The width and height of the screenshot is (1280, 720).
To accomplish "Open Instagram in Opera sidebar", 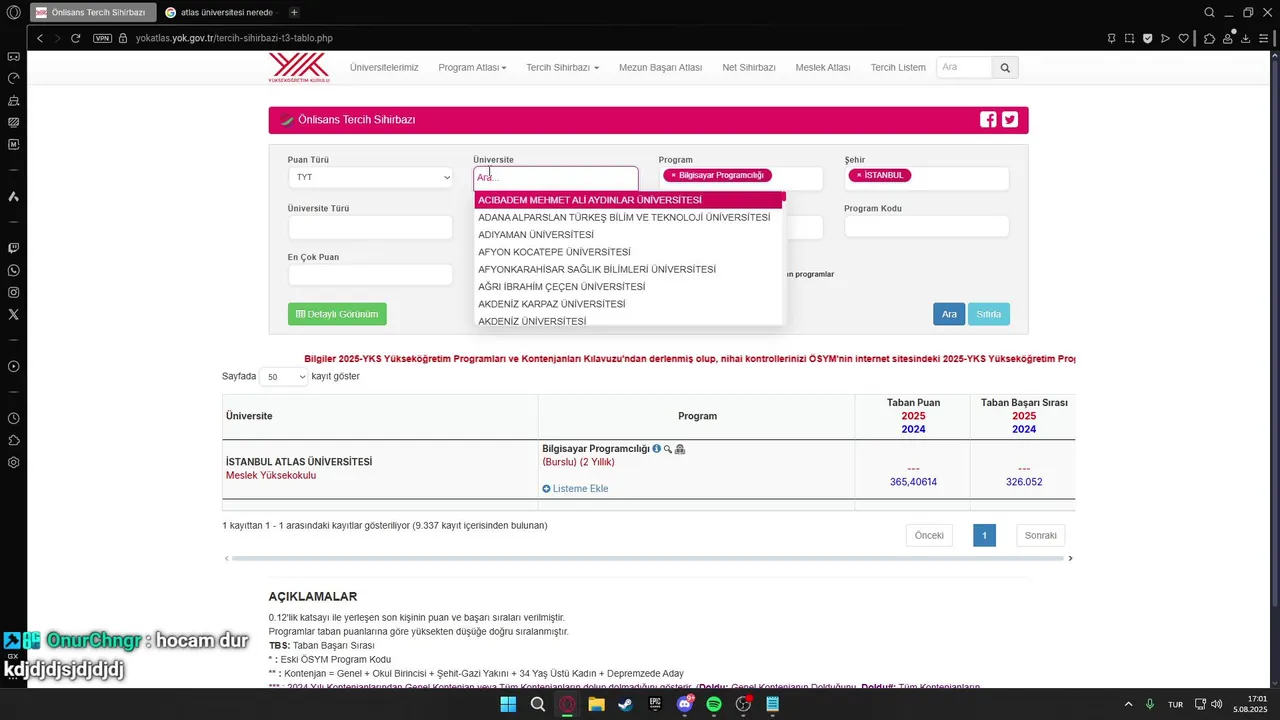I will click(13, 292).
